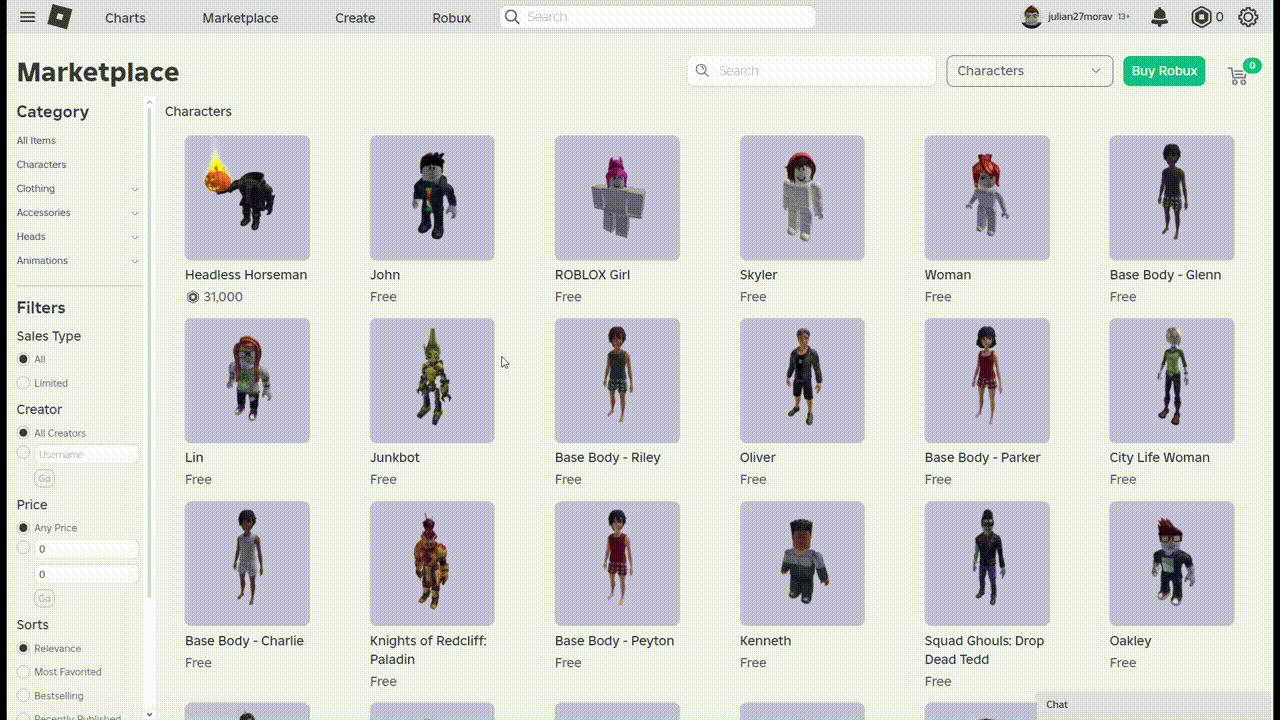Open the Robux tab in top navigation
The width and height of the screenshot is (1280, 720).
click(452, 18)
